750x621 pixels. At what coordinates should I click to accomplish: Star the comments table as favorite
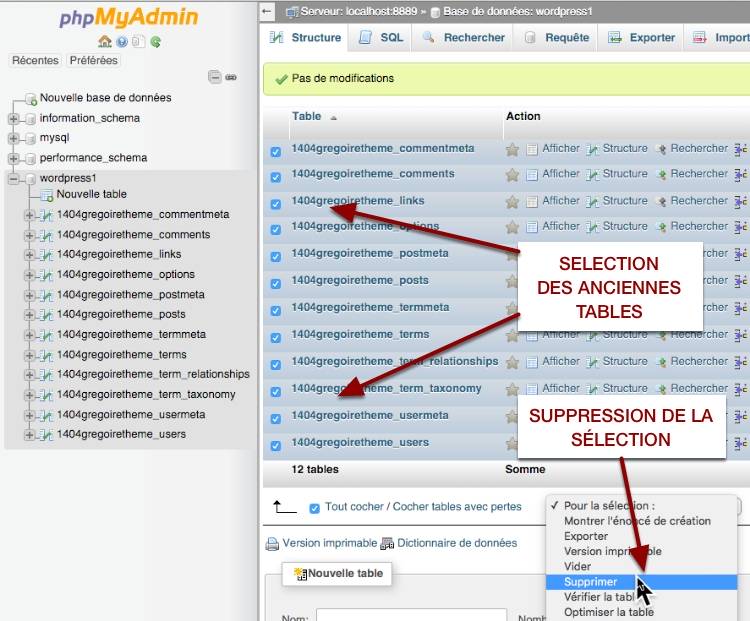pos(512,175)
